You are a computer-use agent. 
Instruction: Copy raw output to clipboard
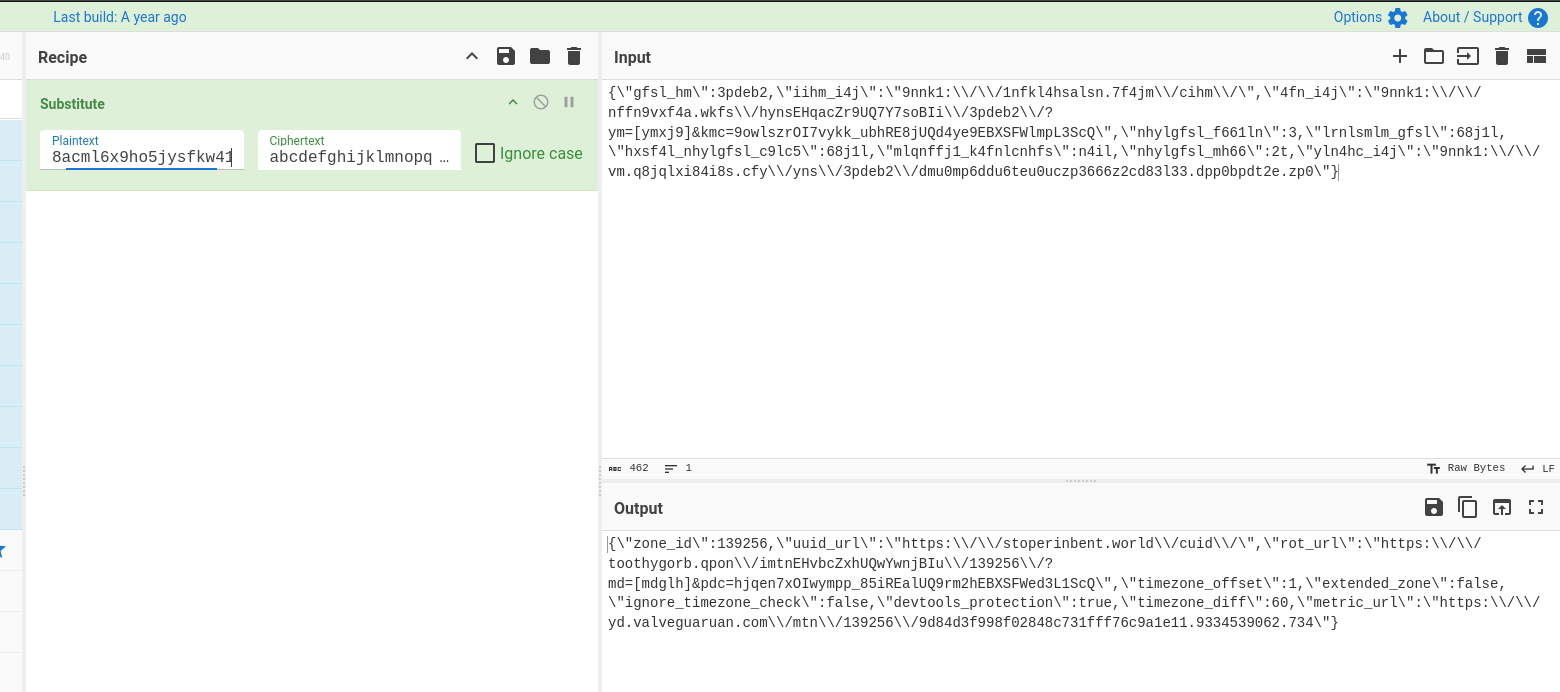pyautogui.click(x=1468, y=508)
